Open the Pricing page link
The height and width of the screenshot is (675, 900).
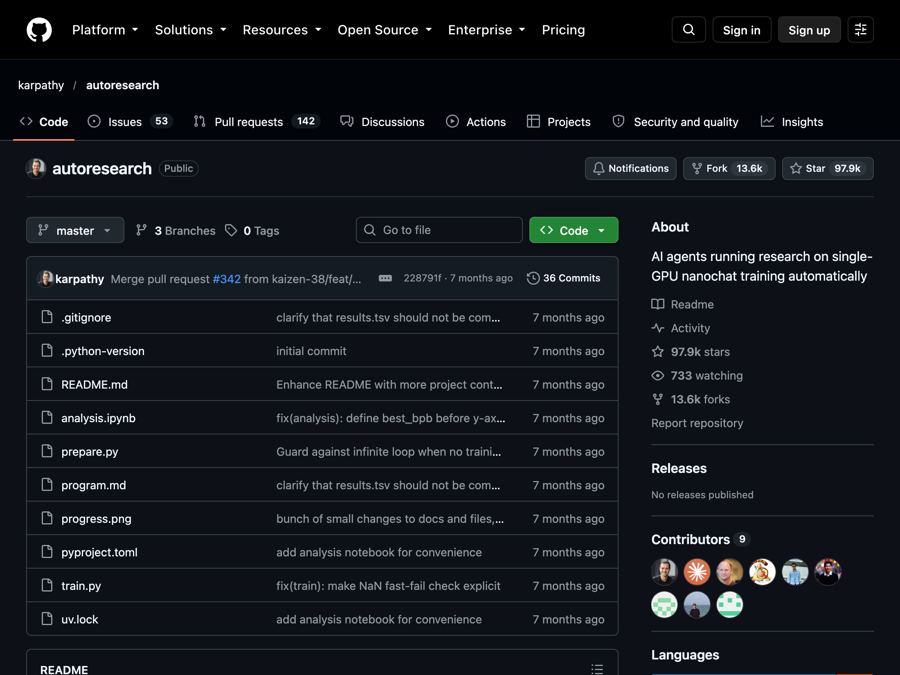tap(563, 30)
